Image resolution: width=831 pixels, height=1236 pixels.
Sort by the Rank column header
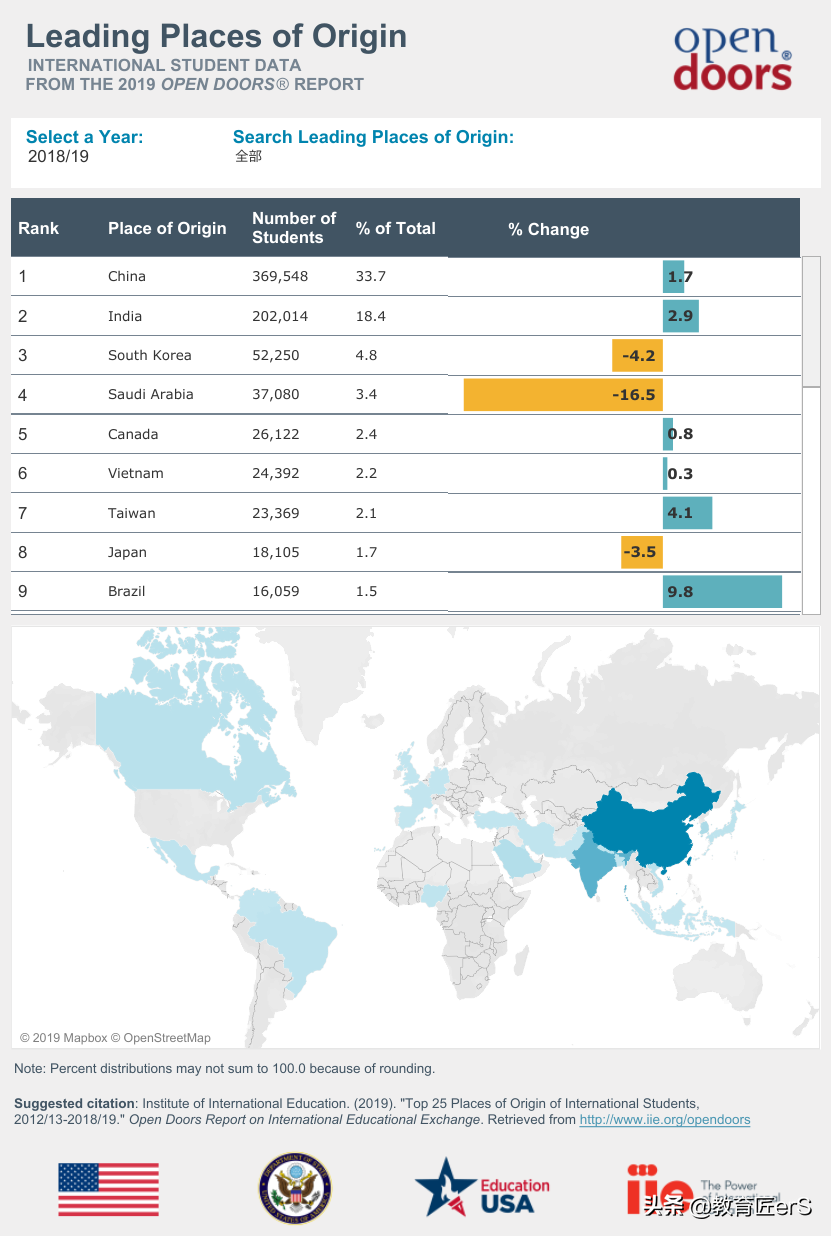pyautogui.click(x=39, y=228)
